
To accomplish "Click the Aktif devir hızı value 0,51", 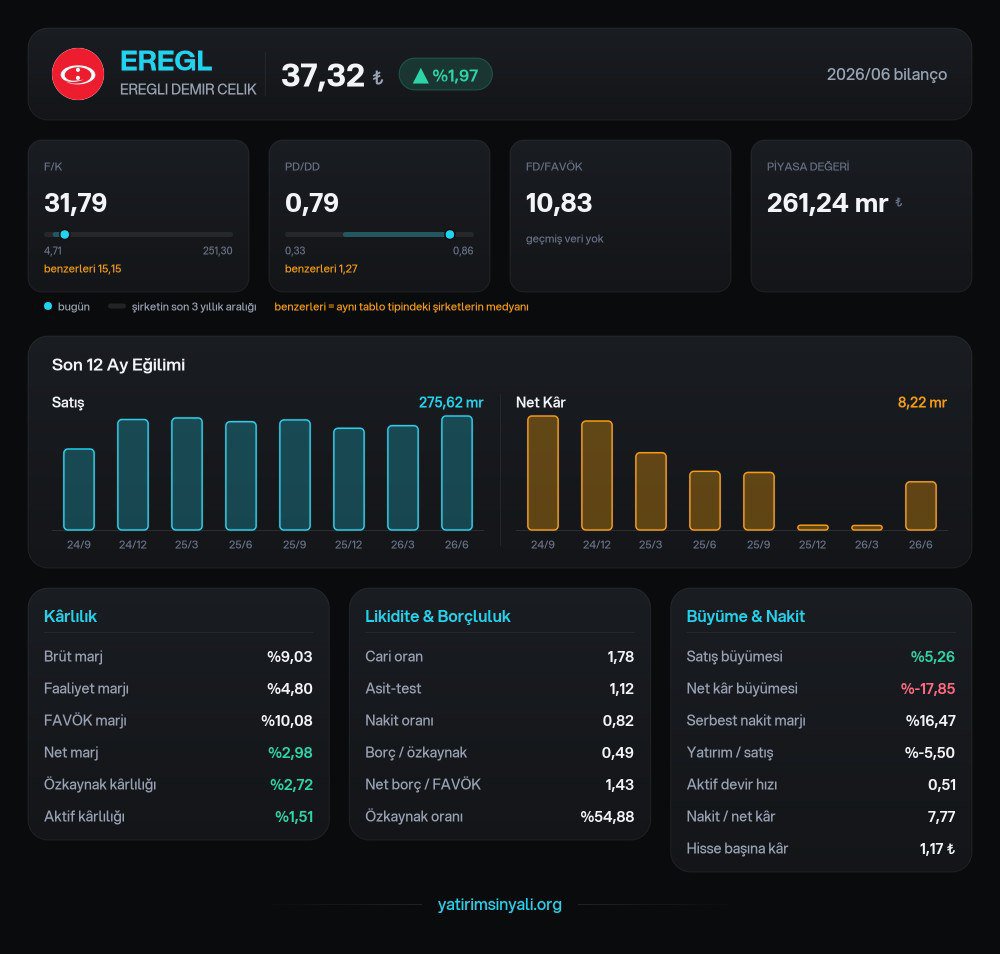I will click(941, 784).
